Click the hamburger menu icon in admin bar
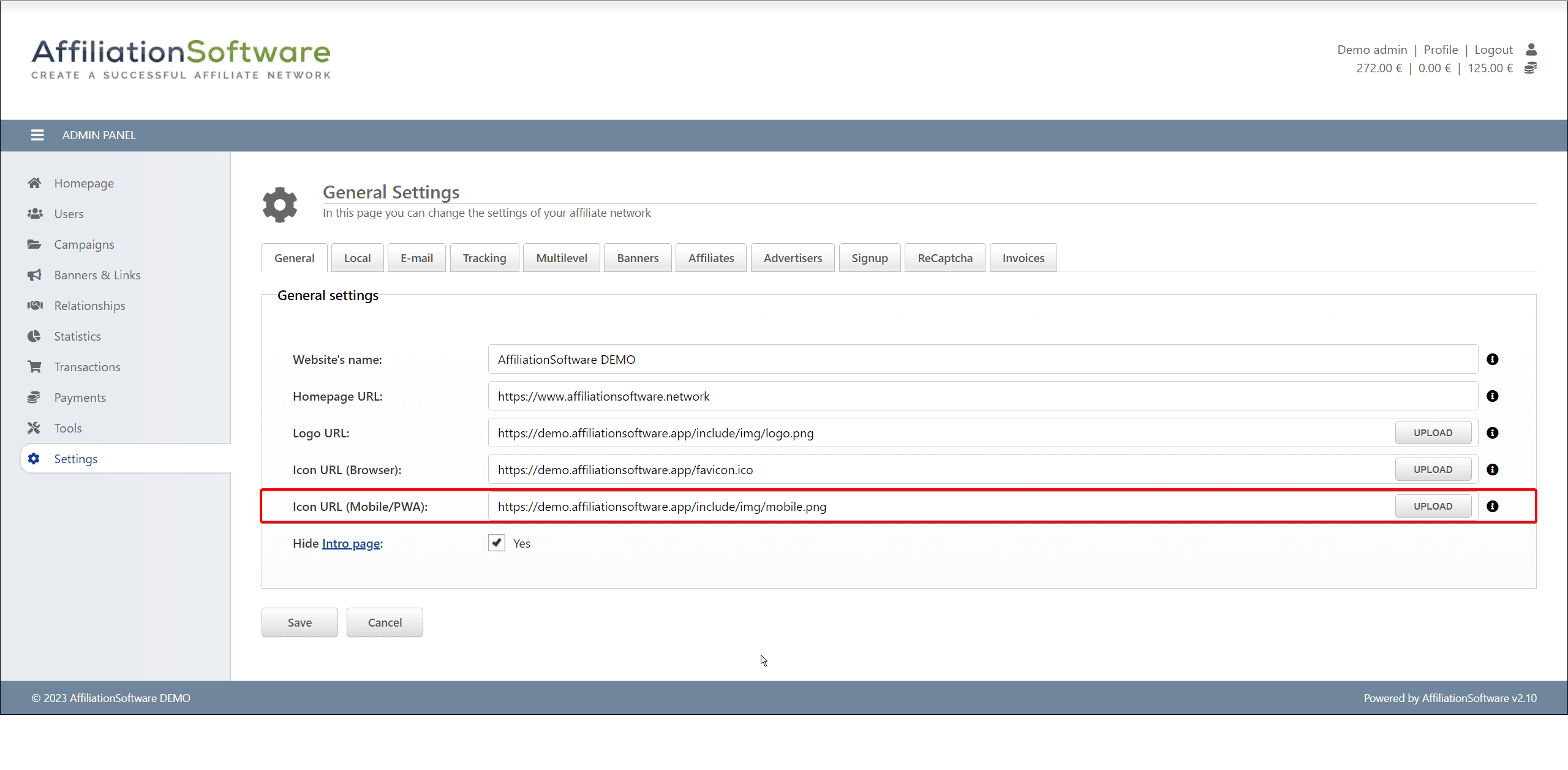The height and width of the screenshot is (770, 1568). tap(37, 135)
